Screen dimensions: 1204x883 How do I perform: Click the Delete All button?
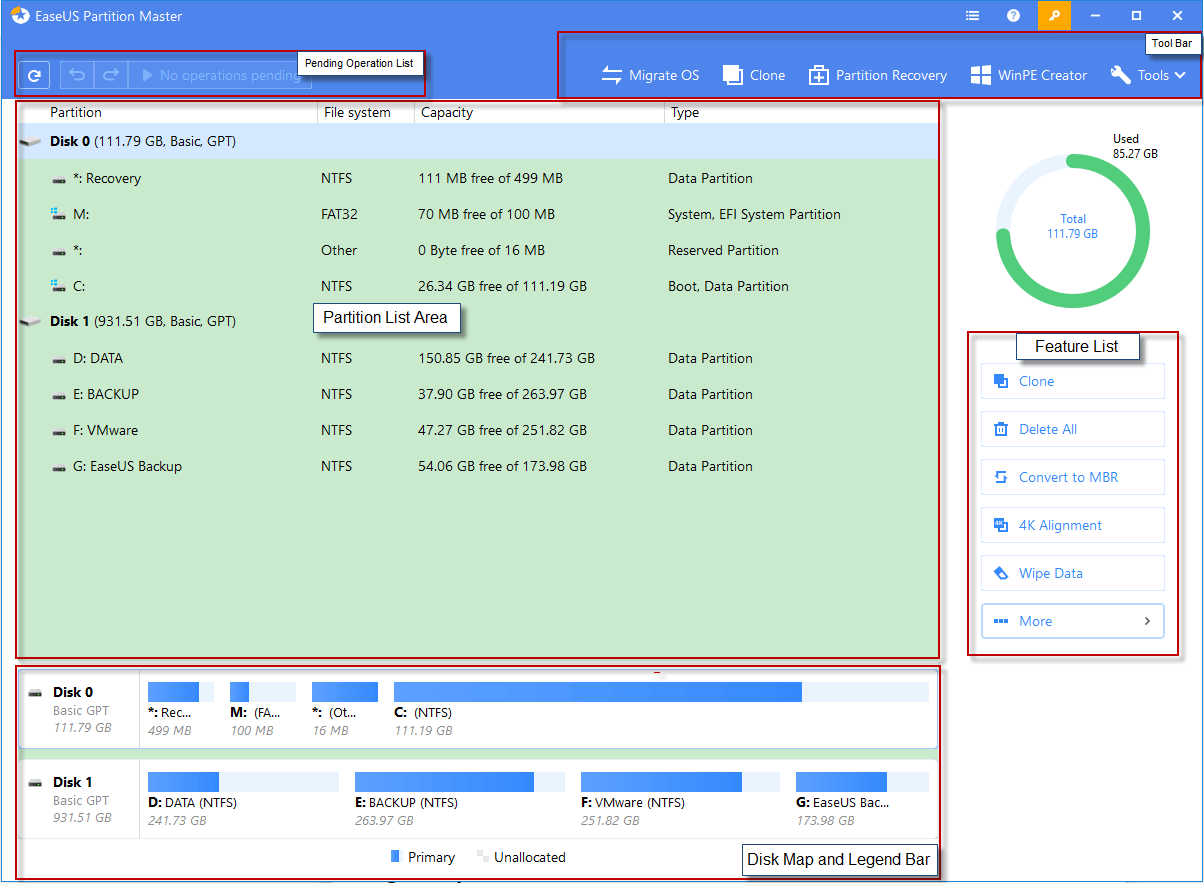coord(1073,429)
